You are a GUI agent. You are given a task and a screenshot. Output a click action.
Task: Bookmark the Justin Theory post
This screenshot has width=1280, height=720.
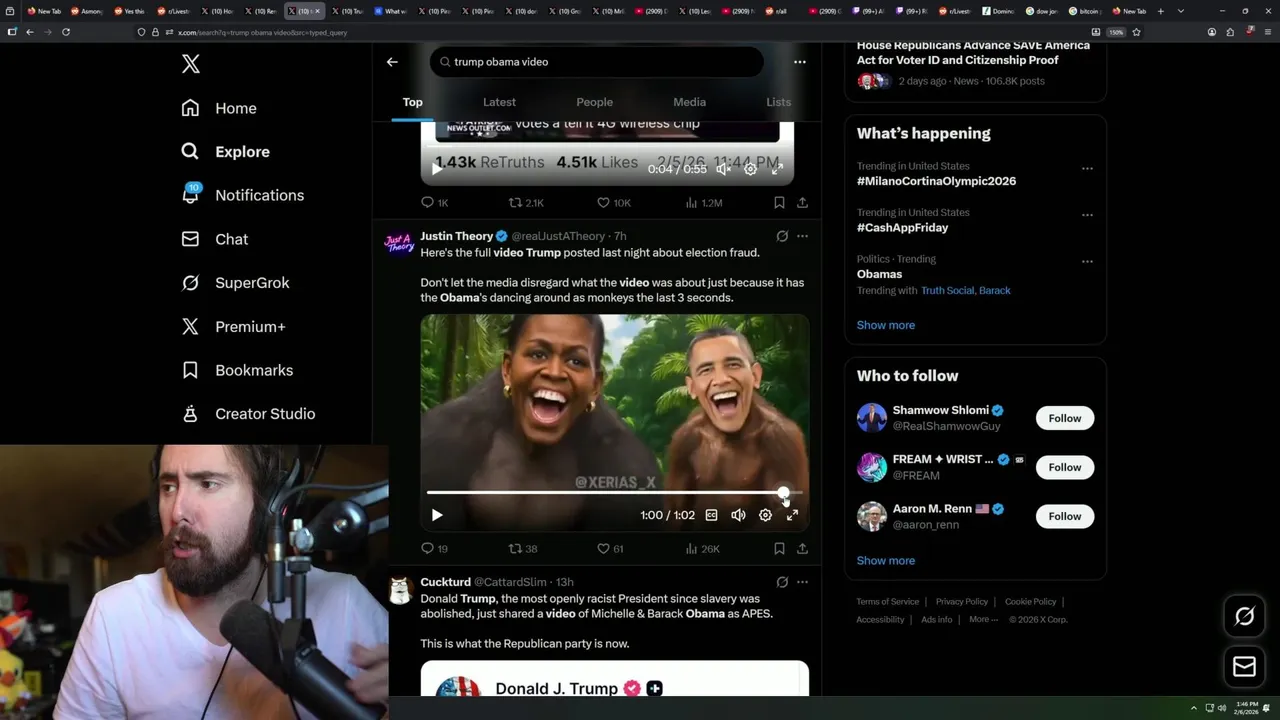(779, 548)
